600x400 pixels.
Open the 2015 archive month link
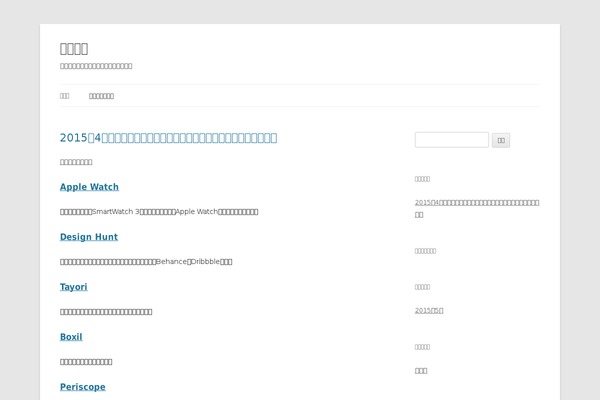click(x=429, y=310)
